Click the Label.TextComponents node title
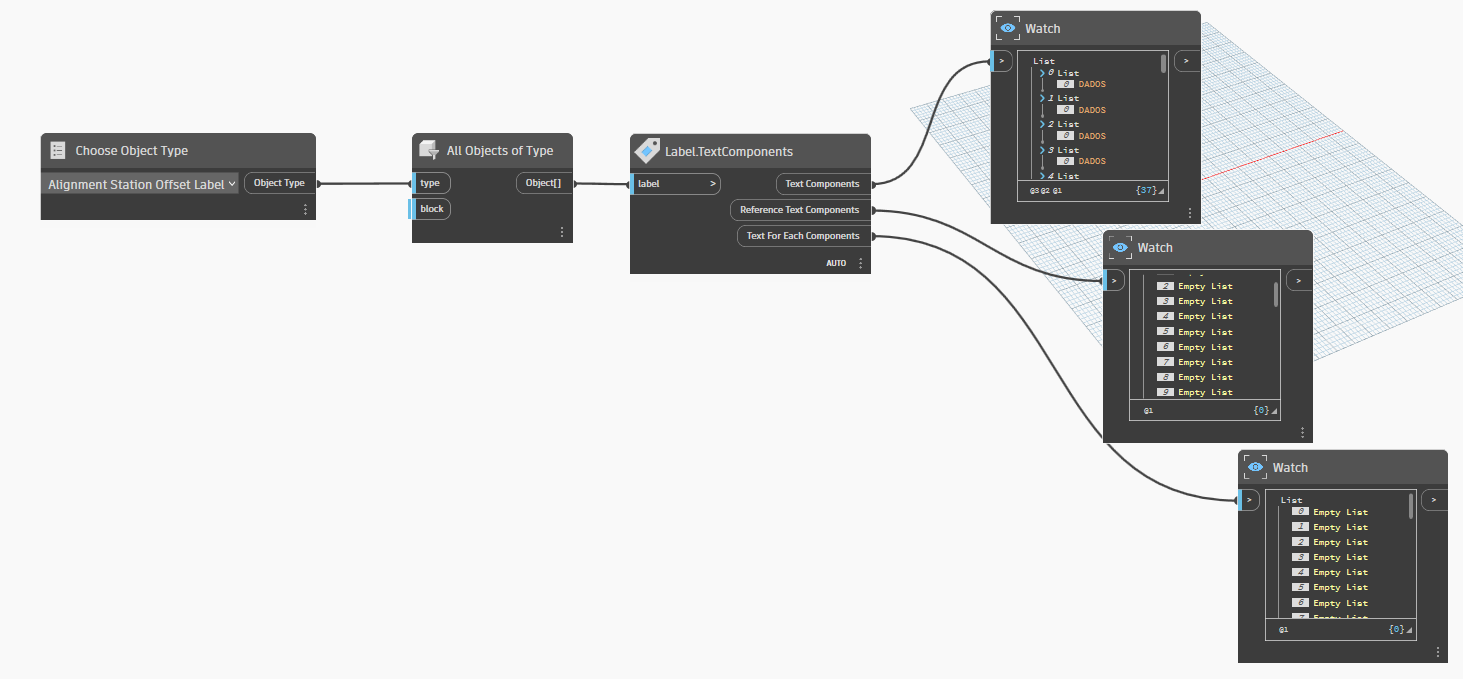The height and width of the screenshot is (679, 1463). (x=729, y=152)
